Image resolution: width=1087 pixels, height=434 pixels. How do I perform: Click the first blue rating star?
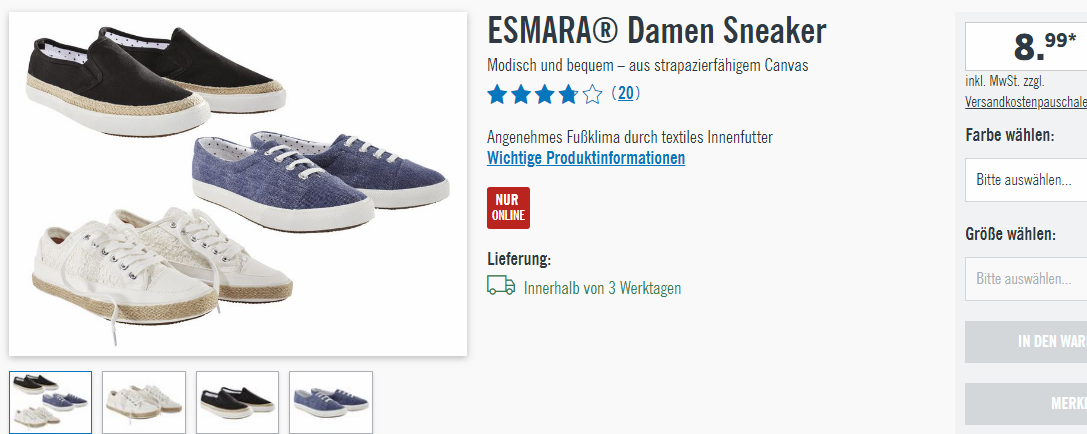point(497,94)
